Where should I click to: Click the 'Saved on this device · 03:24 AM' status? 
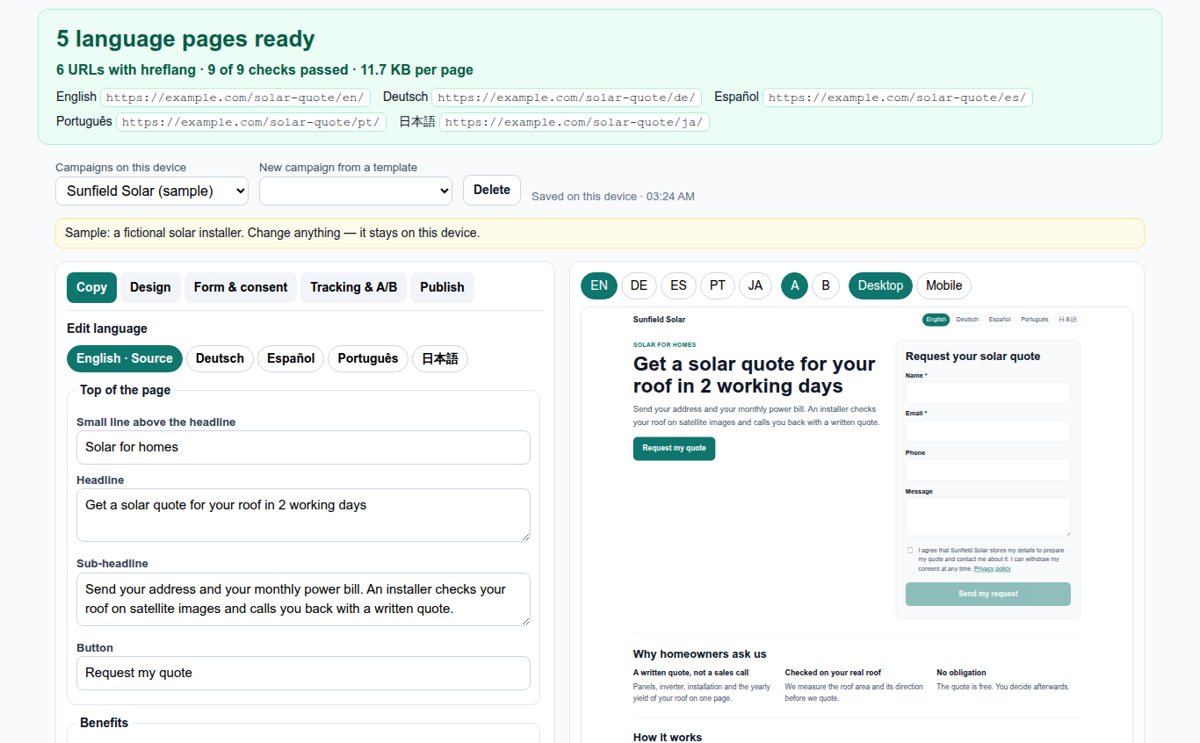tap(613, 196)
